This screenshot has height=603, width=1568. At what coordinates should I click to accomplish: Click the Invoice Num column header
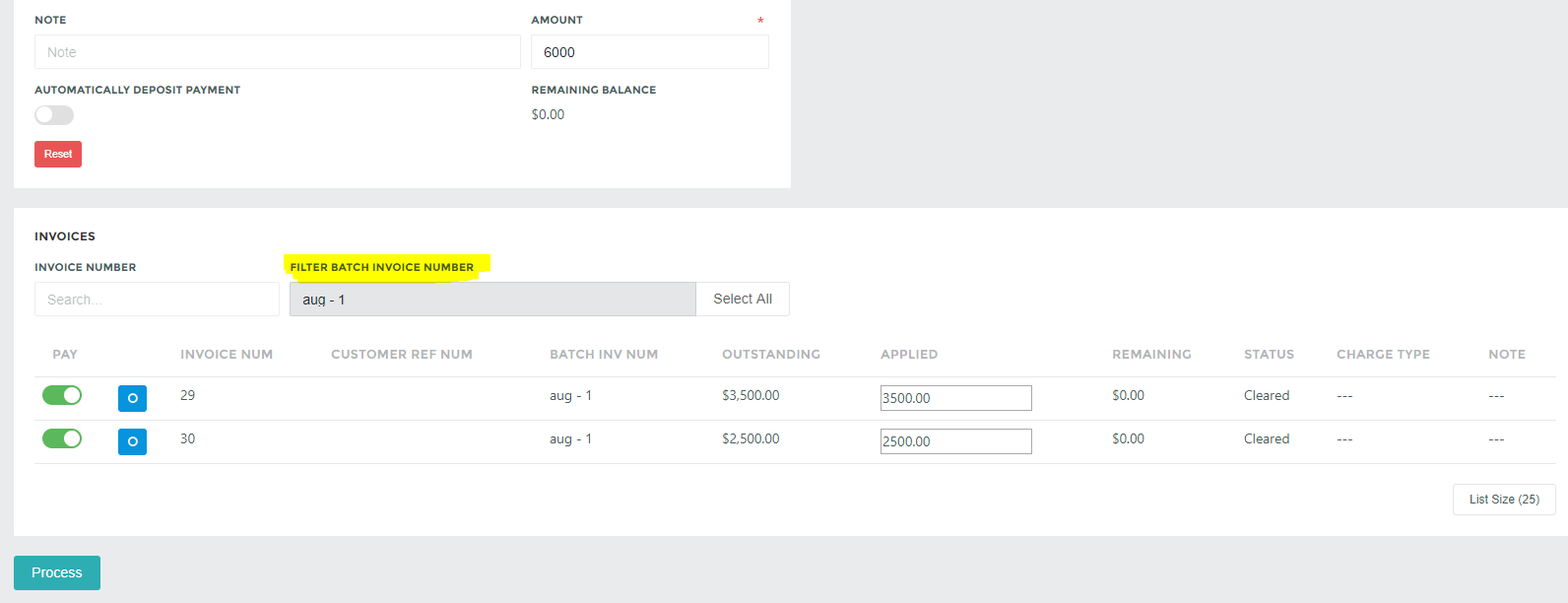point(226,354)
